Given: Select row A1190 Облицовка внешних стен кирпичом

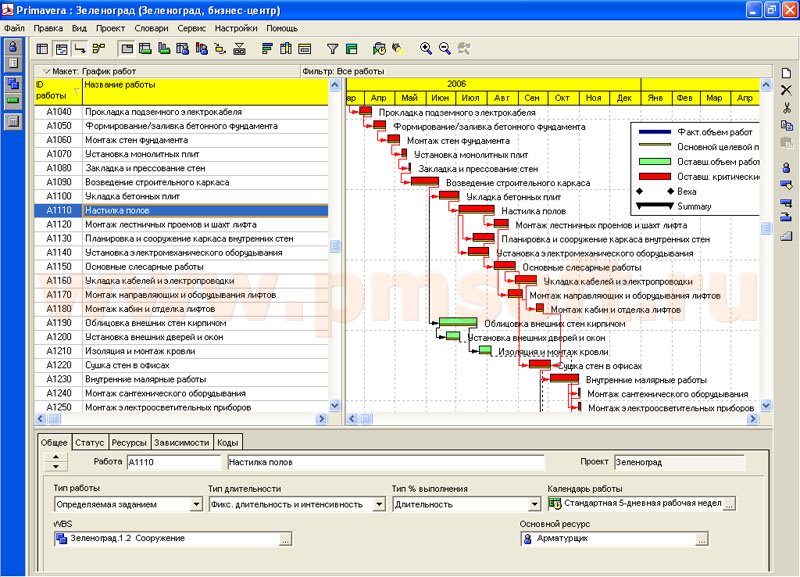Looking at the screenshot, I should coord(181,323).
